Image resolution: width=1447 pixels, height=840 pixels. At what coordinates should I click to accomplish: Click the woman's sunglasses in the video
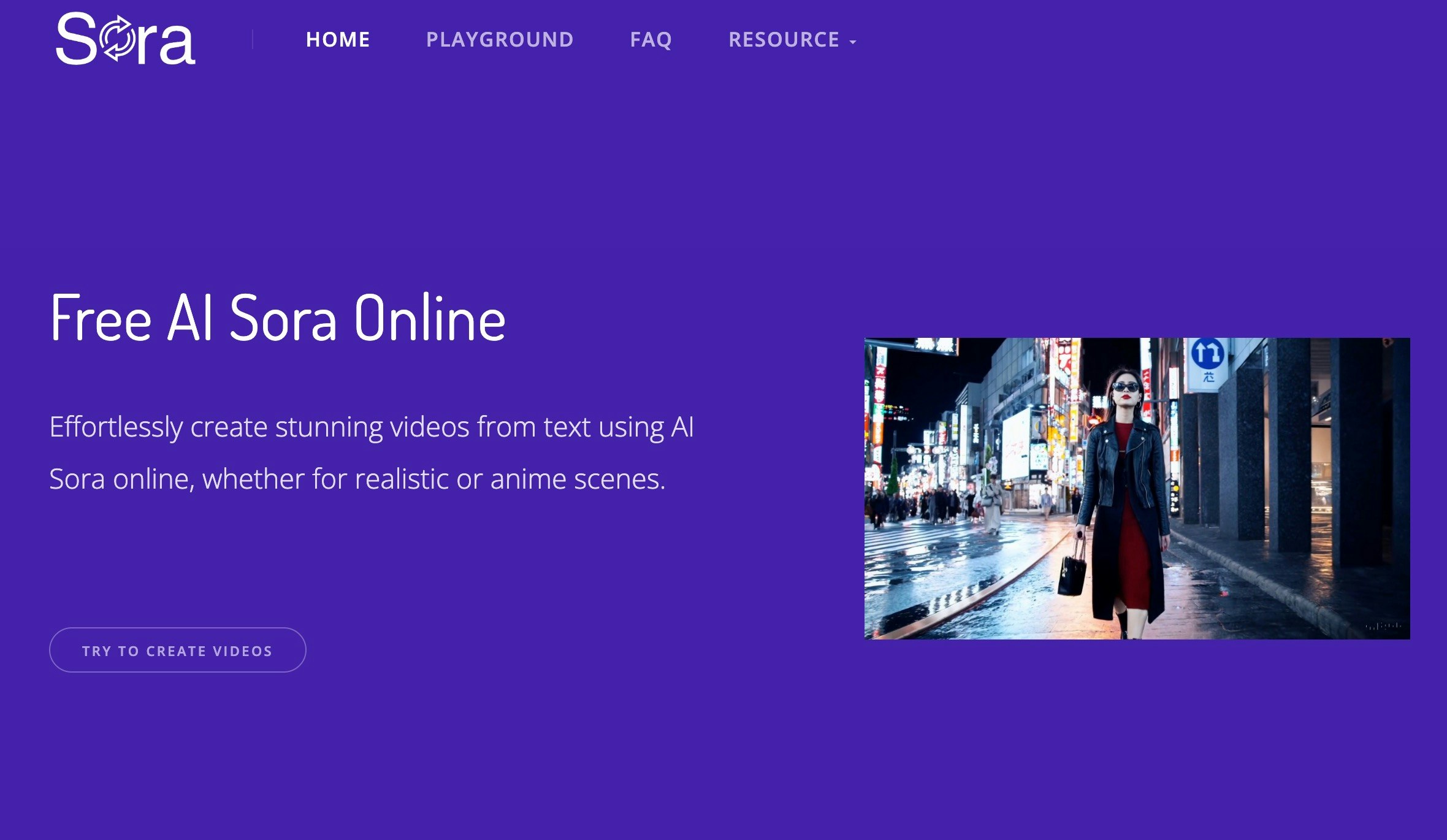pos(1126,387)
